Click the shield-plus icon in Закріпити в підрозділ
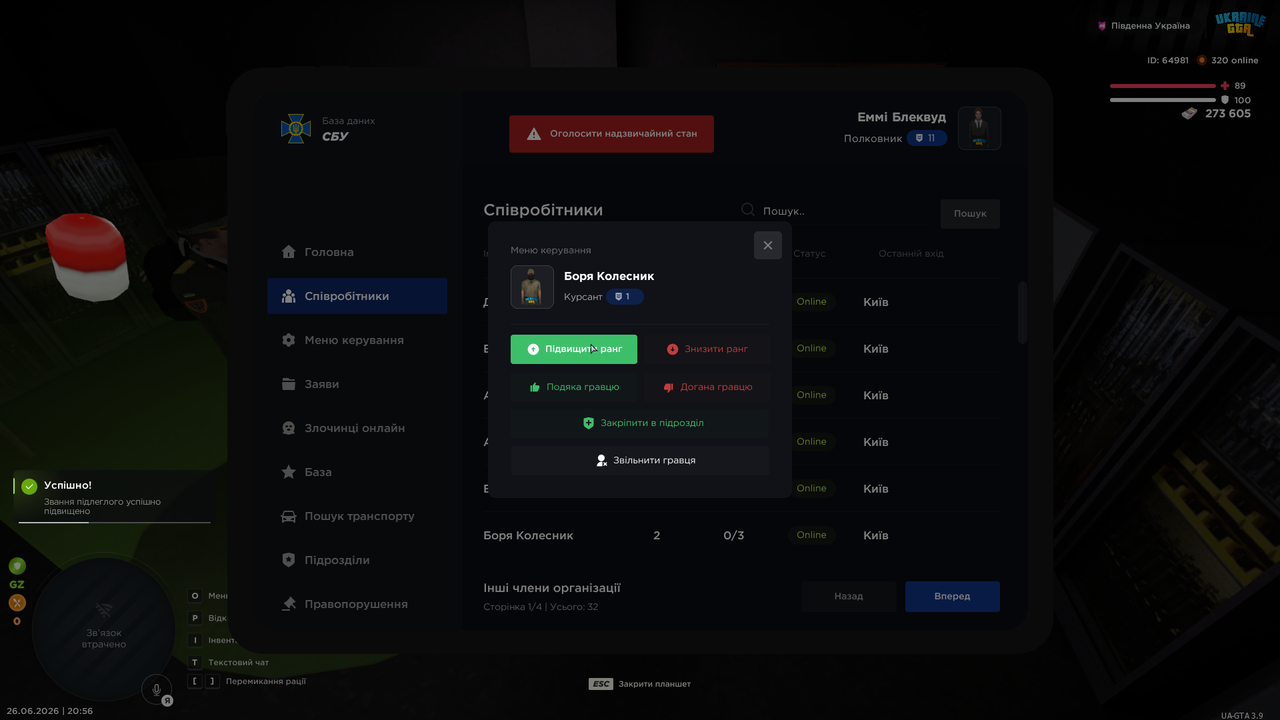 589,423
